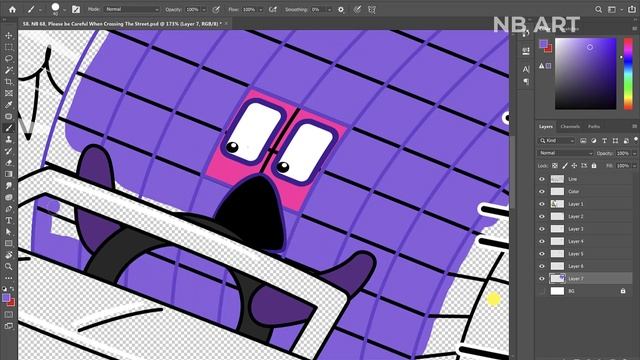Toggle visibility of the Line layer
This screenshot has height=360, width=640.
542,179
